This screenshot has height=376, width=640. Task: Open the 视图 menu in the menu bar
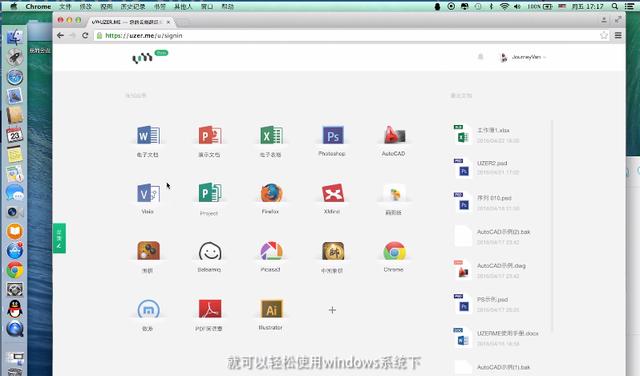(106, 7)
